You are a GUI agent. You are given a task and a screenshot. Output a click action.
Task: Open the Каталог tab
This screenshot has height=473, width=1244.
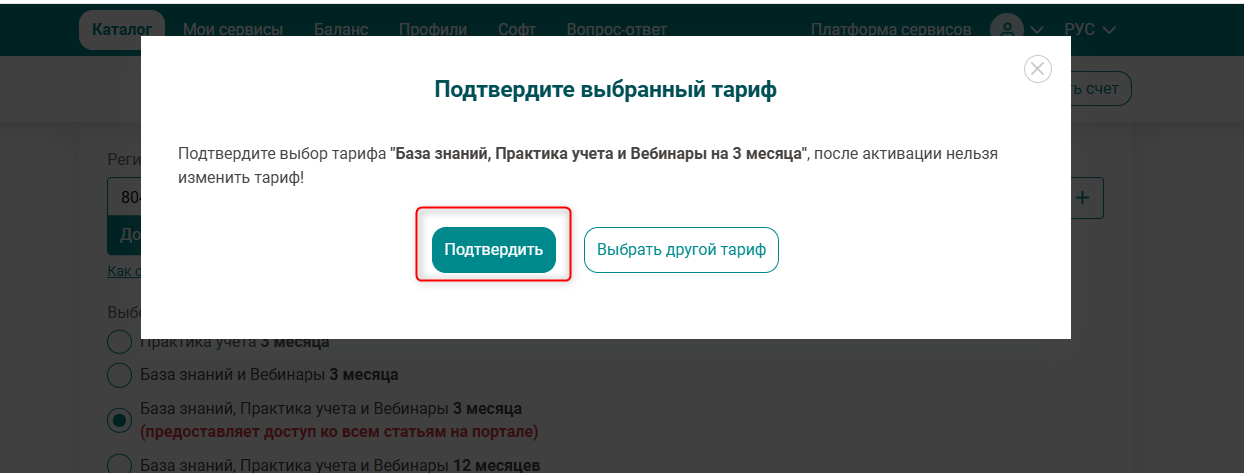pyautogui.click(x=121, y=30)
